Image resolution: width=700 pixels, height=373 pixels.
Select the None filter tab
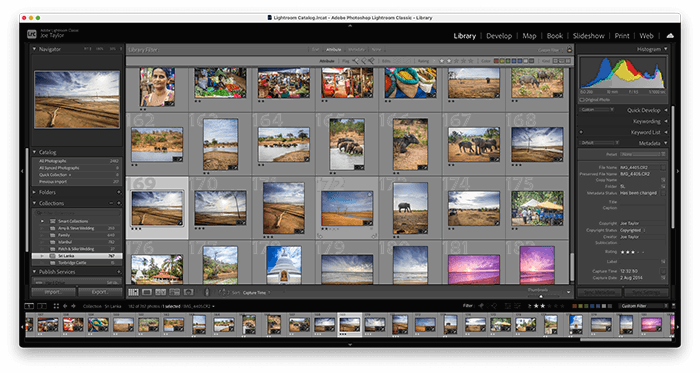click(x=376, y=50)
